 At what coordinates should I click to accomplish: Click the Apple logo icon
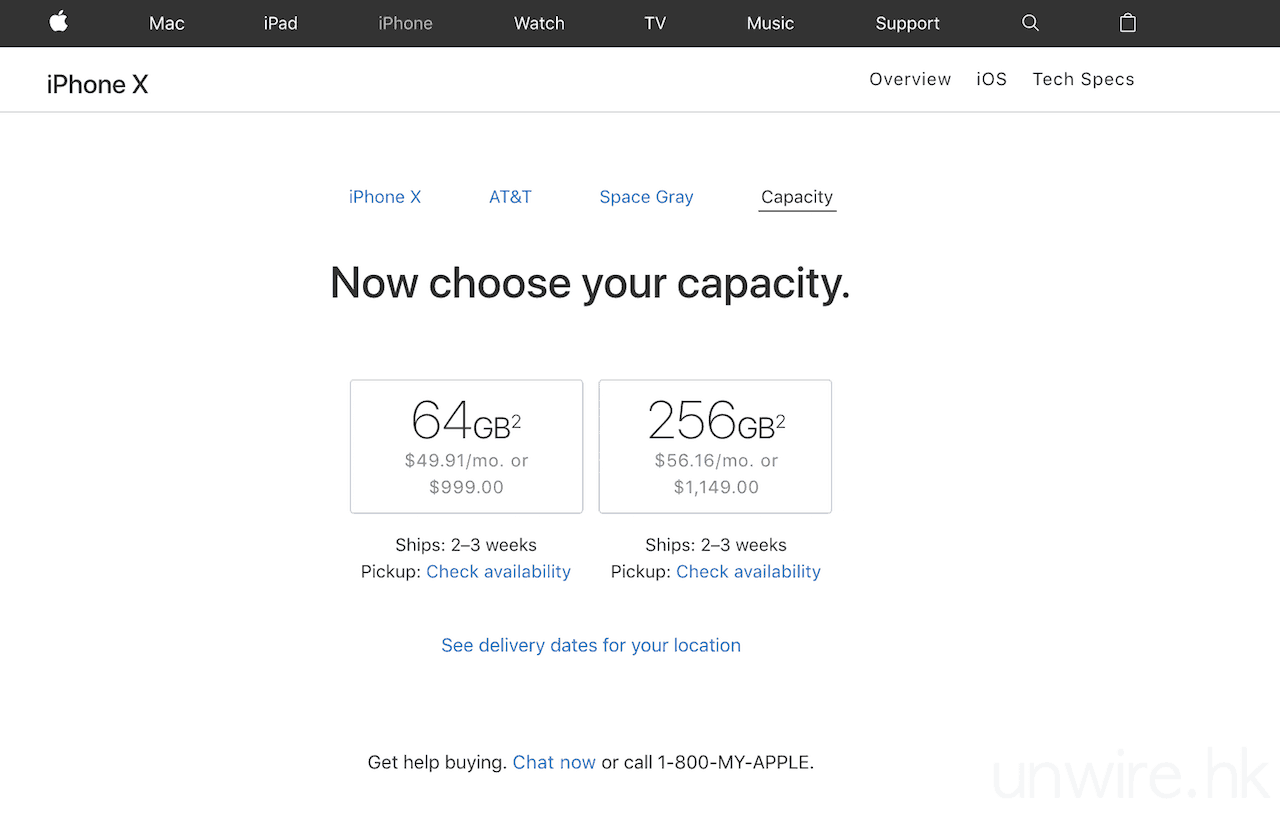click(x=59, y=22)
